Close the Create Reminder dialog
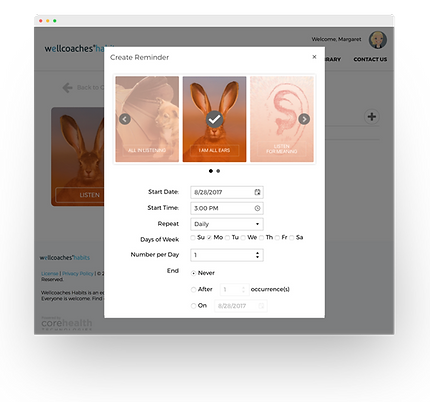This screenshot has width=430, height=402. tap(314, 57)
